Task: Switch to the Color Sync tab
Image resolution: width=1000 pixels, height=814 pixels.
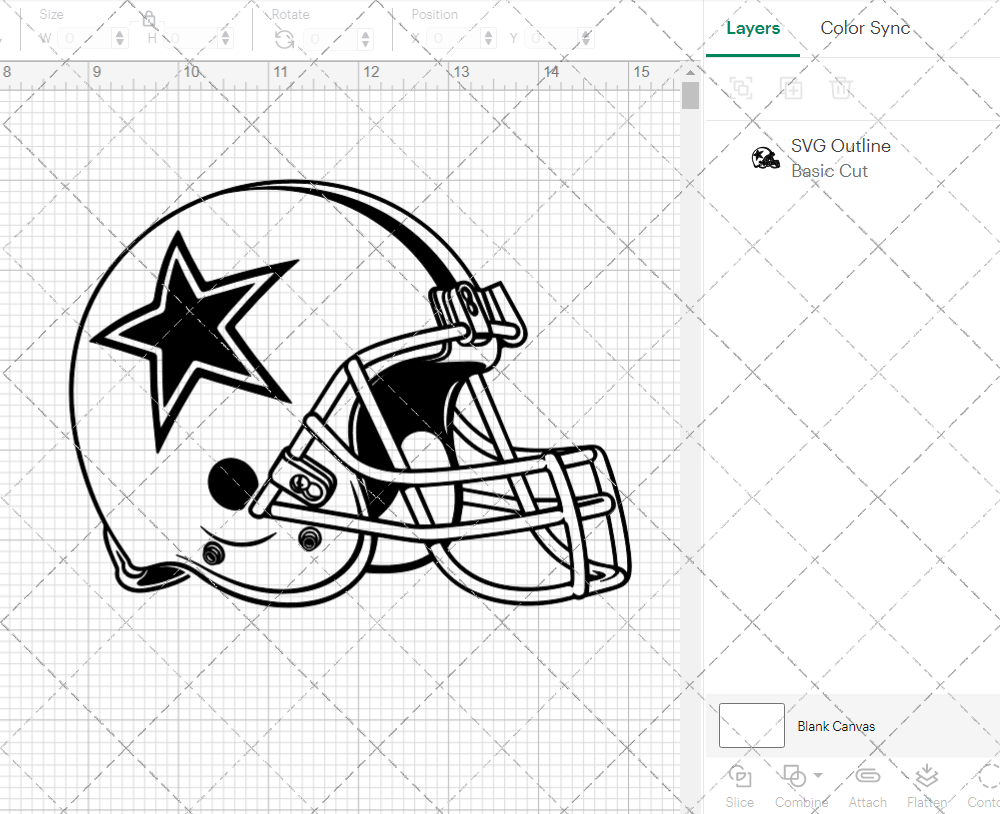Action: (x=864, y=28)
